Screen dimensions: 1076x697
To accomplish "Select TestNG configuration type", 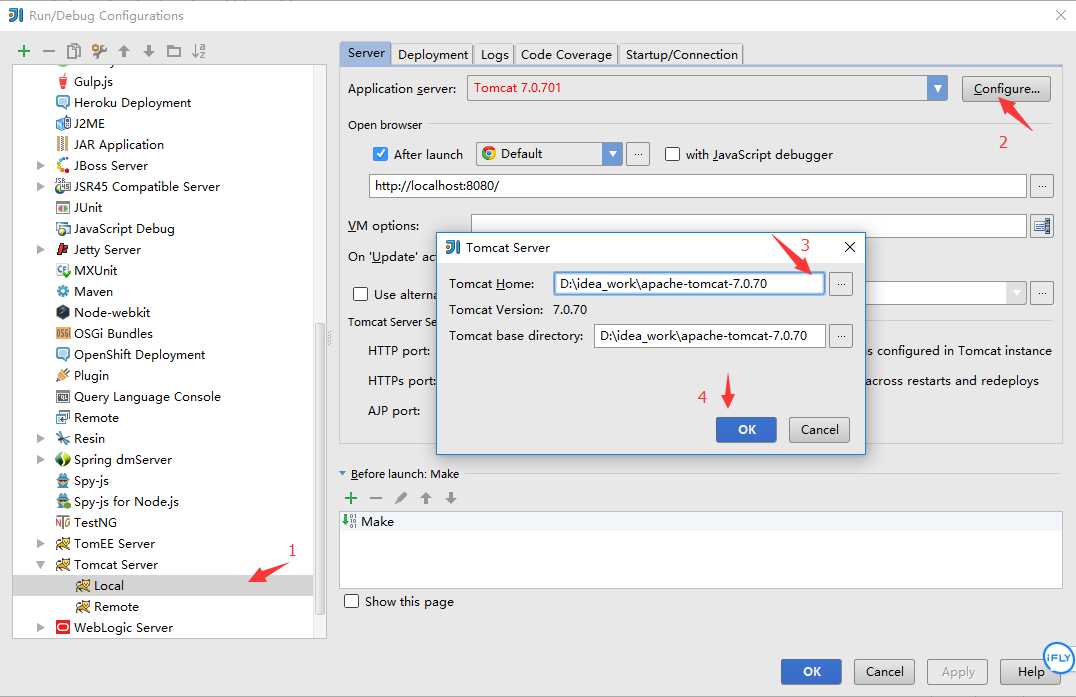I will coord(95,523).
